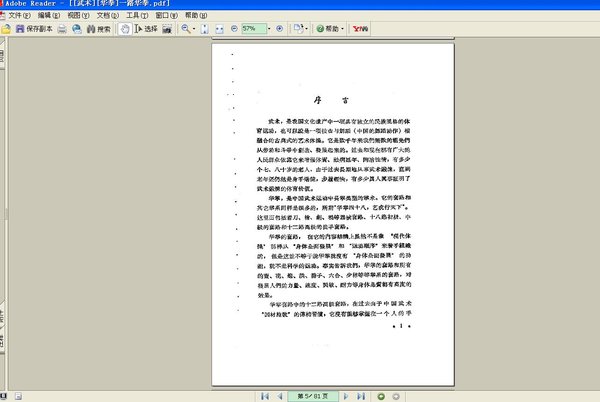Click the 搜索 (Search) binoculars button

tap(99, 29)
